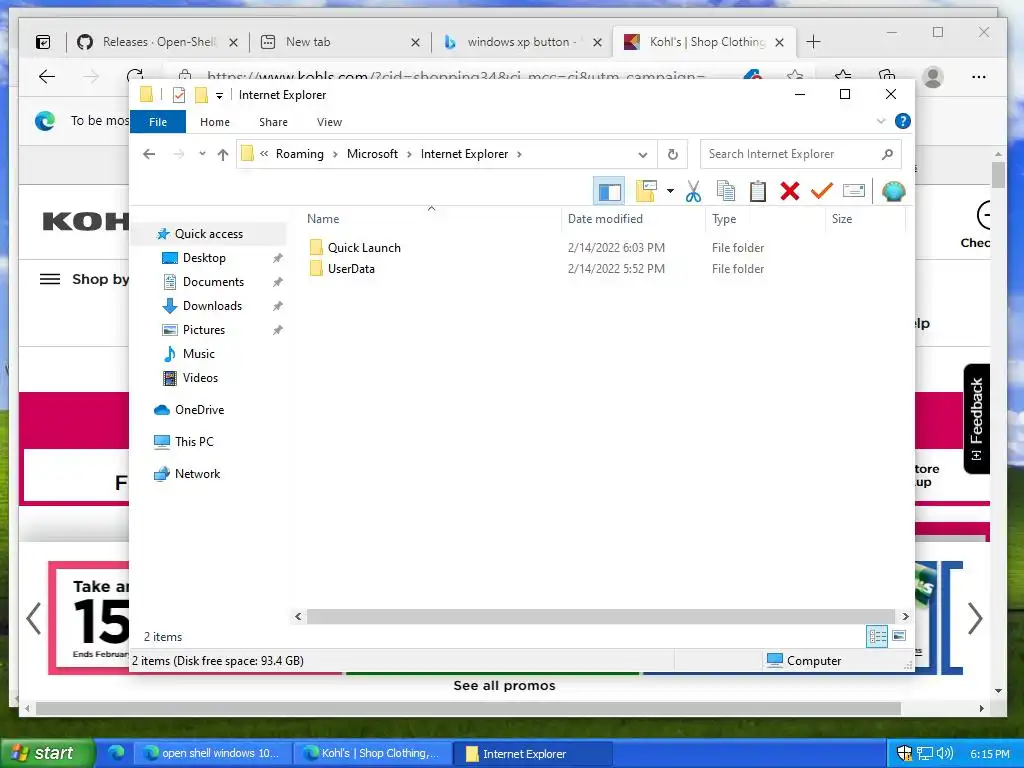Image resolution: width=1024 pixels, height=768 pixels.
Task: Click the Search Internet Explorer box
Action: point(801,154)
